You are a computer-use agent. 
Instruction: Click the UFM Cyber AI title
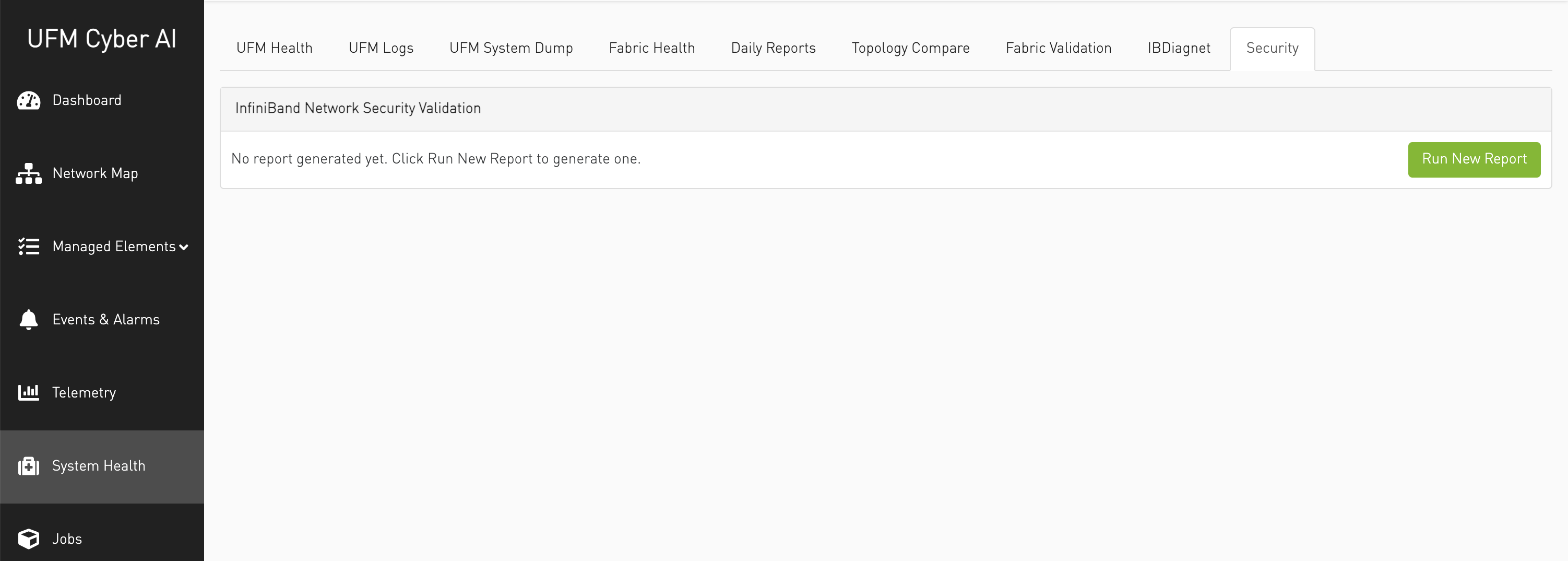tap(102, 38)
